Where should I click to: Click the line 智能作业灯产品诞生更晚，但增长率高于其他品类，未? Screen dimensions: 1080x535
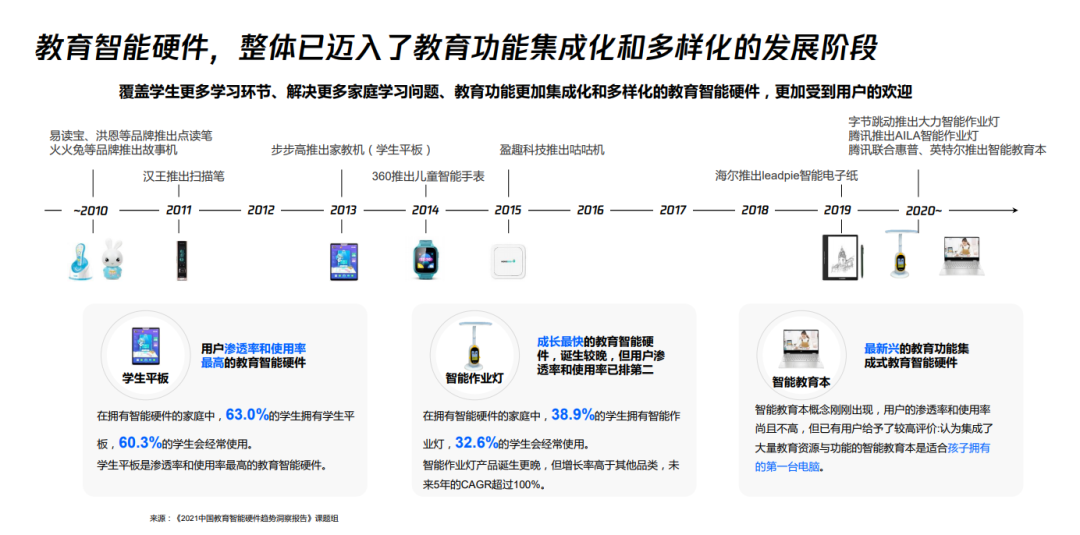[552, 465]
